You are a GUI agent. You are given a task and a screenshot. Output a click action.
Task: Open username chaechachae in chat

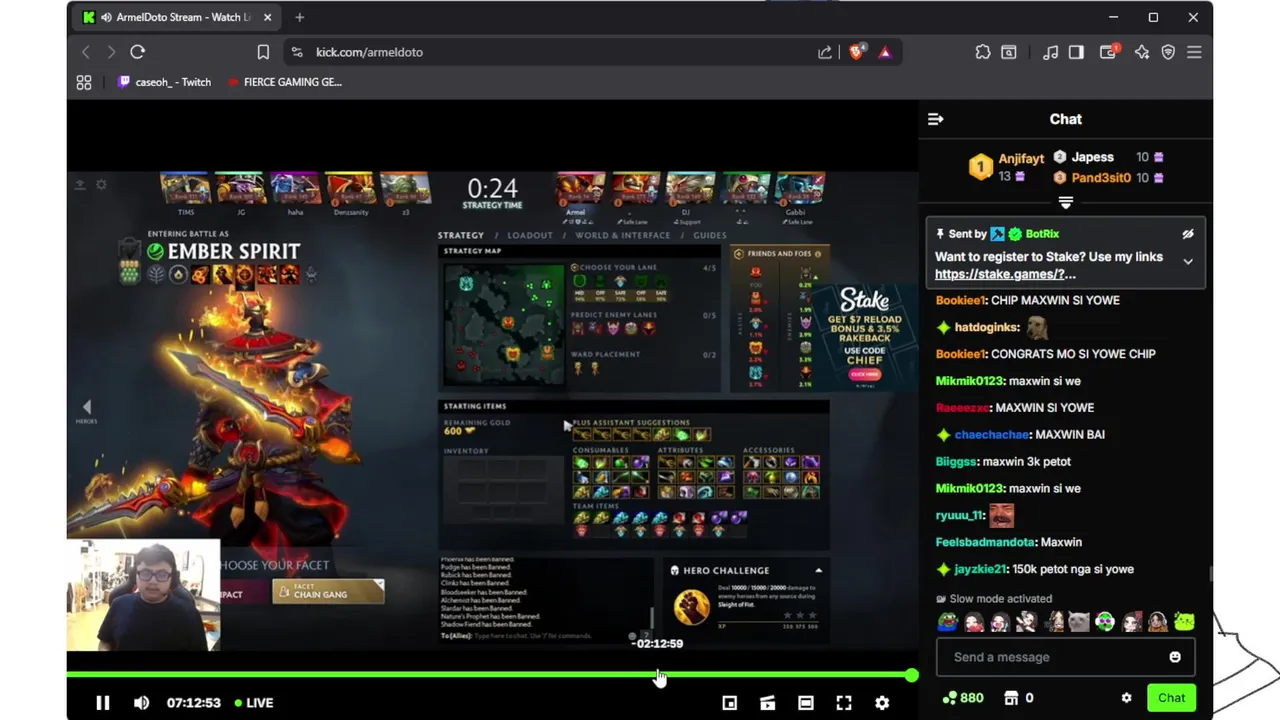point(992,435)
